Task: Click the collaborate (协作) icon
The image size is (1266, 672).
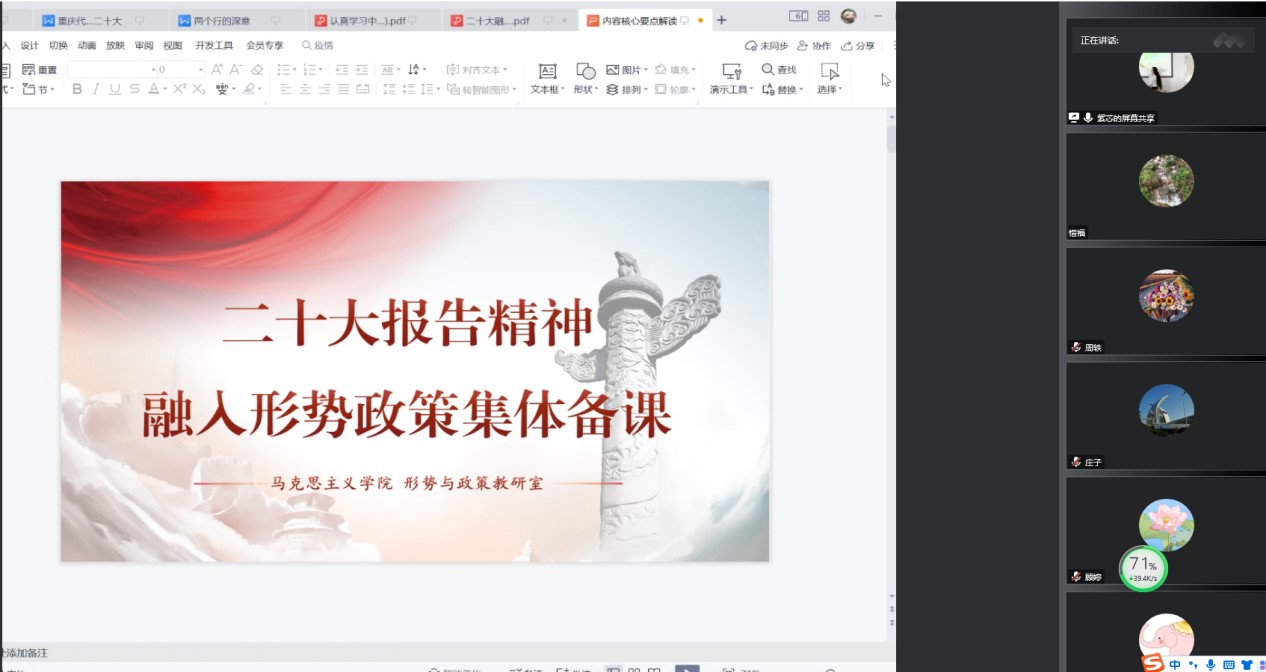Action: [x=803, y=46]
